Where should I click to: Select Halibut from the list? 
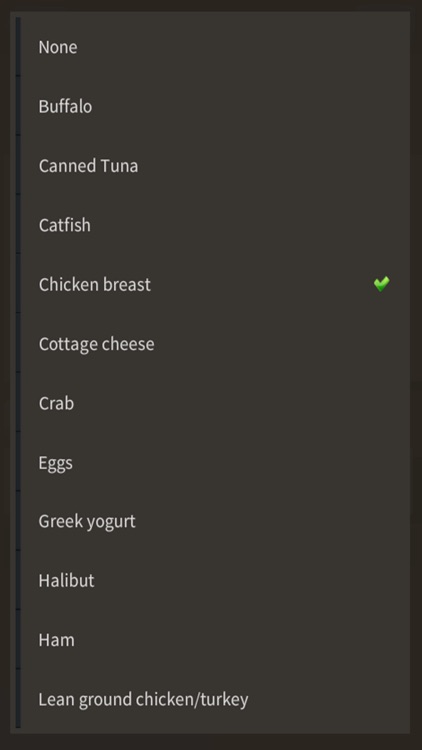211,581
